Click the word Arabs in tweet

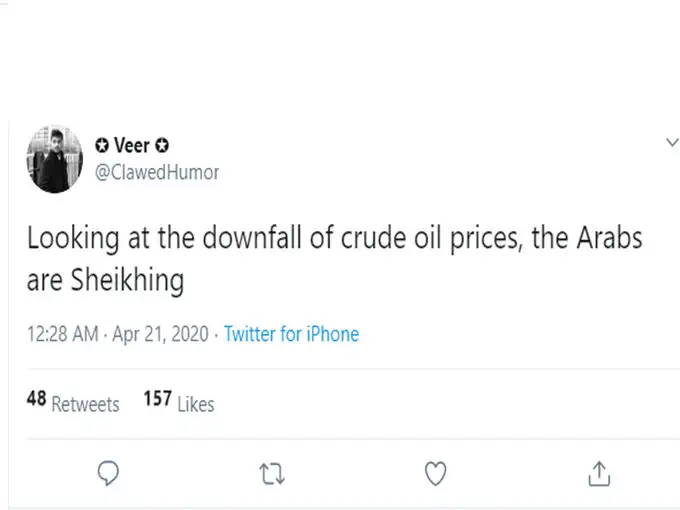click(609, 238)
